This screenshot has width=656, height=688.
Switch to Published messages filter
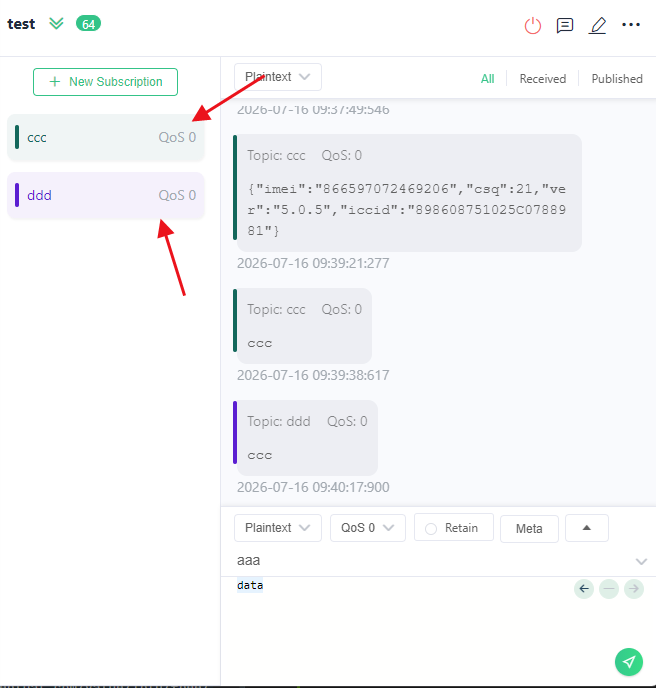coord(617,79)
